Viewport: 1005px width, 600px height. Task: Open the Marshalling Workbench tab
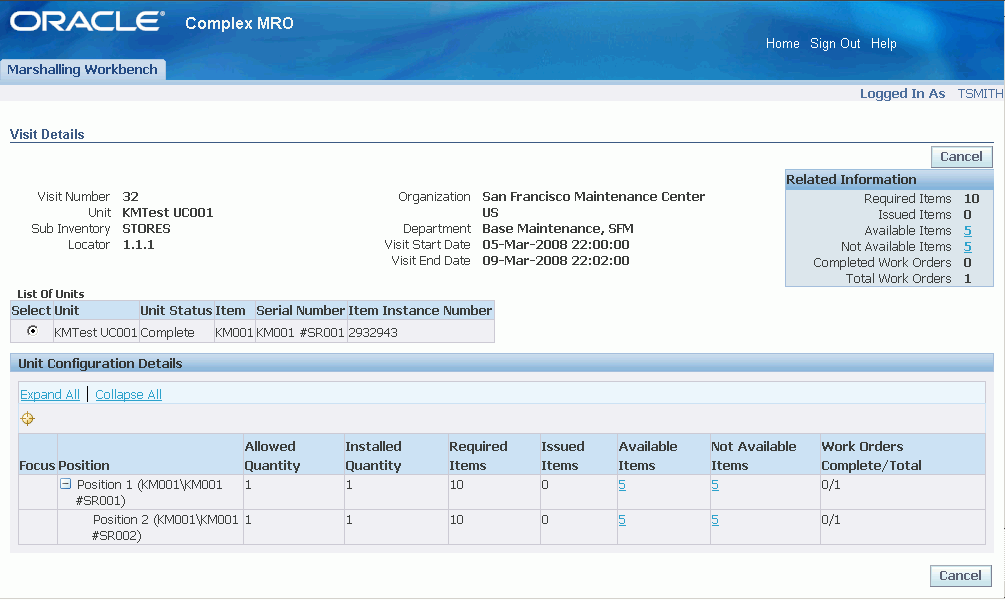82,69
